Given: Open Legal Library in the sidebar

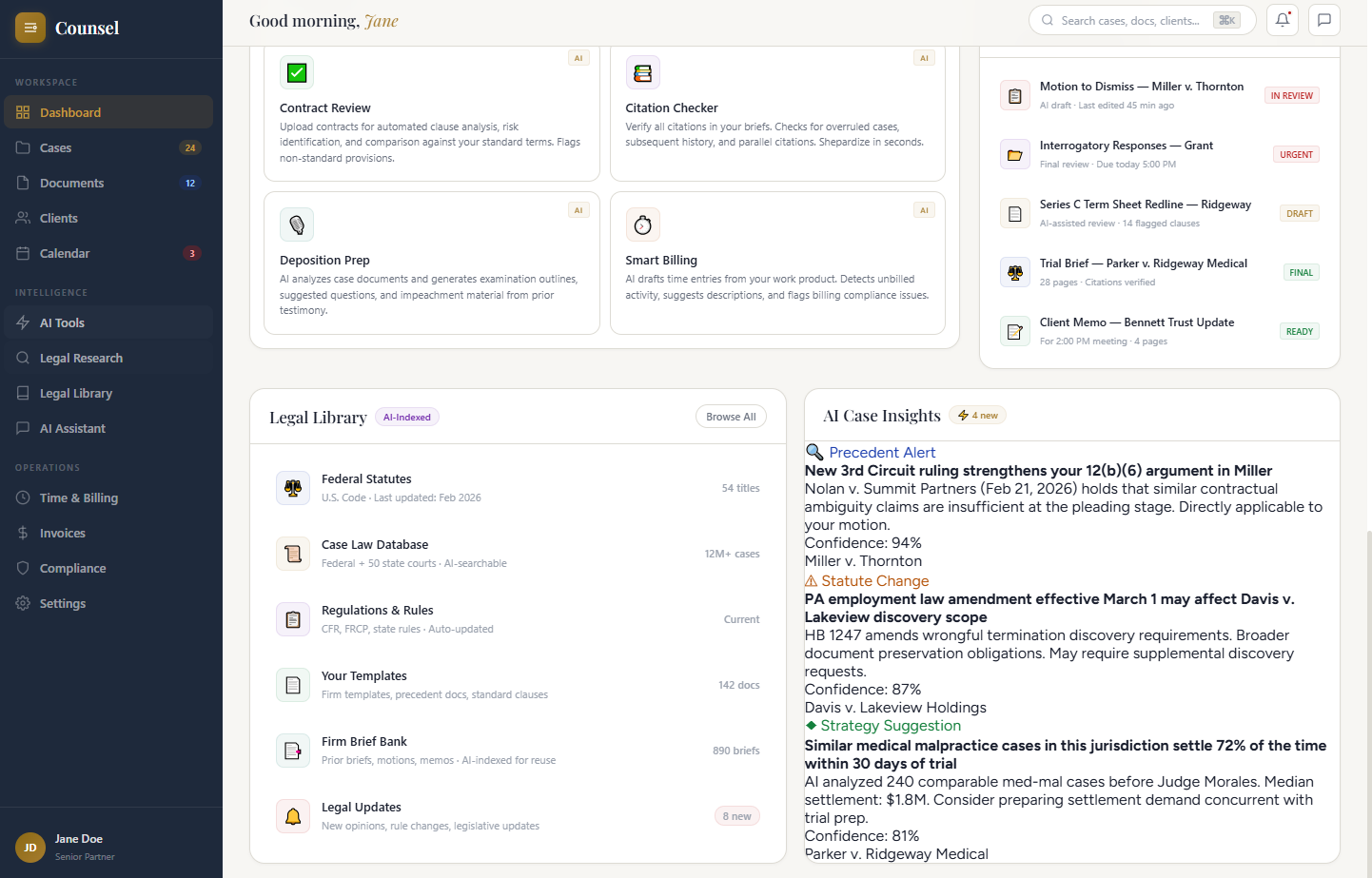Looking at the screenshot, I should click(108, 393).
